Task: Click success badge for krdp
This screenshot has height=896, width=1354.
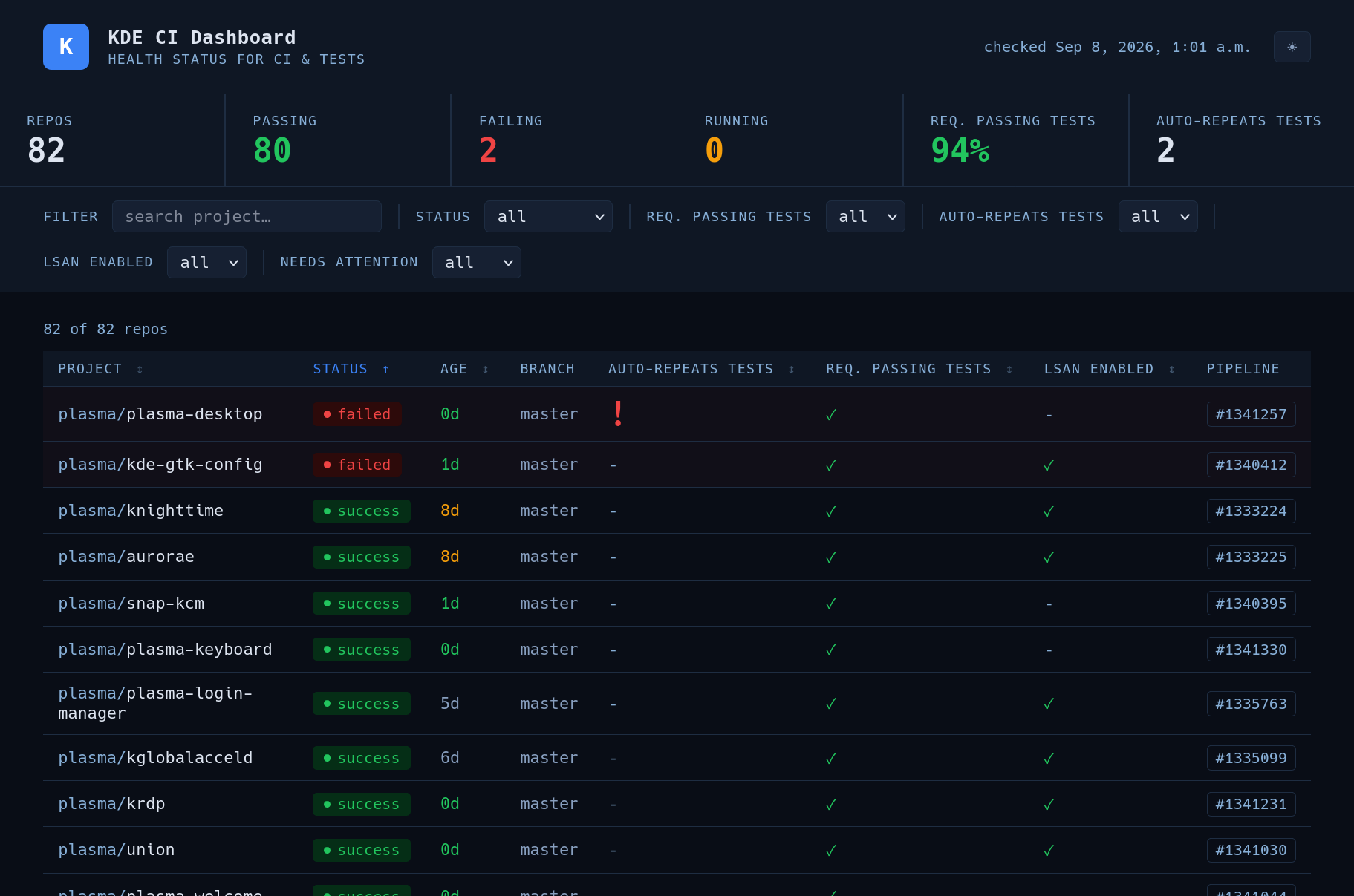Action: [362, 804]
